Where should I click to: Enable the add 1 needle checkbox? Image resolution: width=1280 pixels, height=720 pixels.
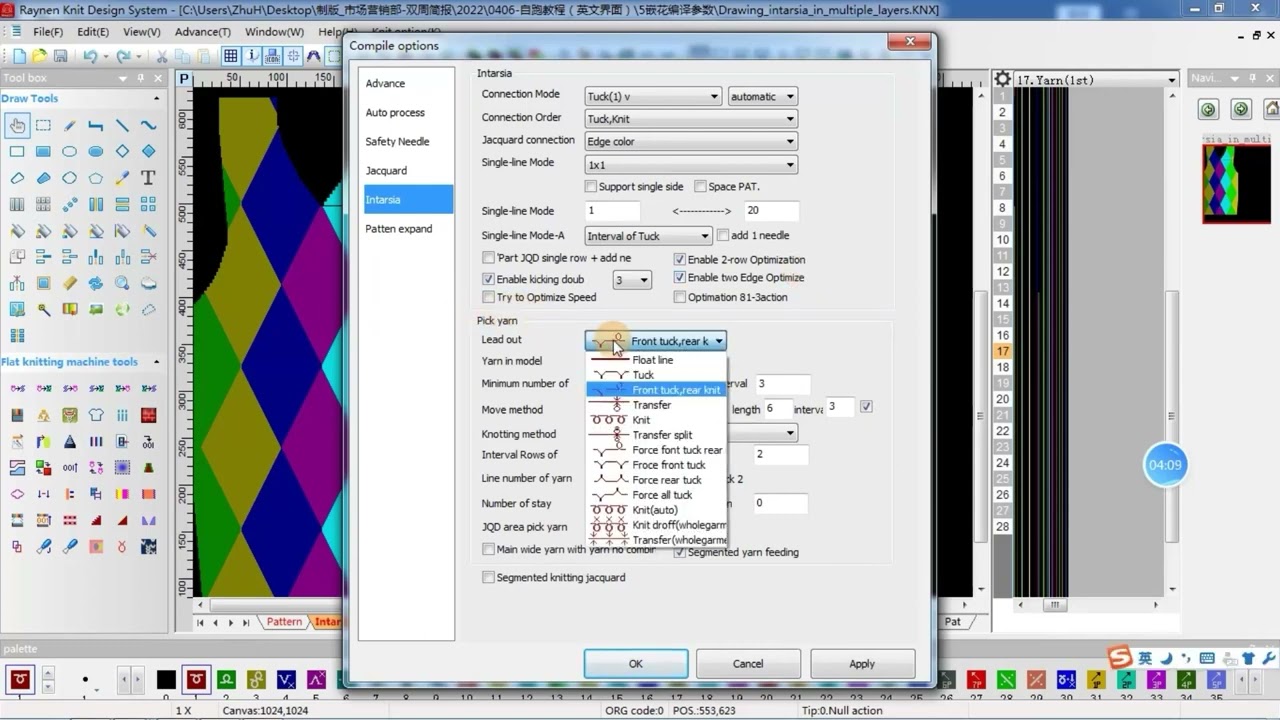(x=723, y=235)
